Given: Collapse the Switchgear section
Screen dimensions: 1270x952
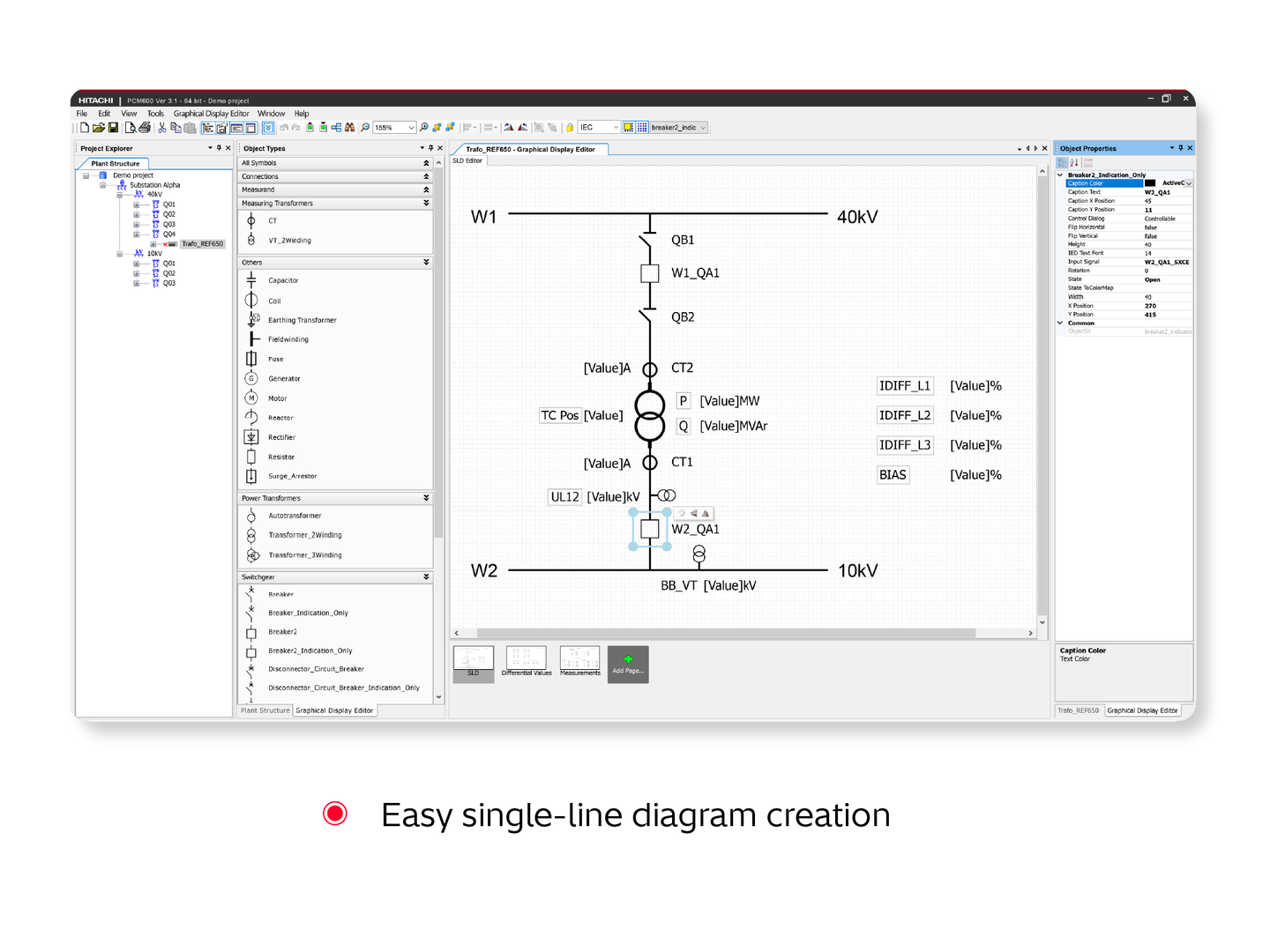Looking at the screenshot, I should [426, 577].
